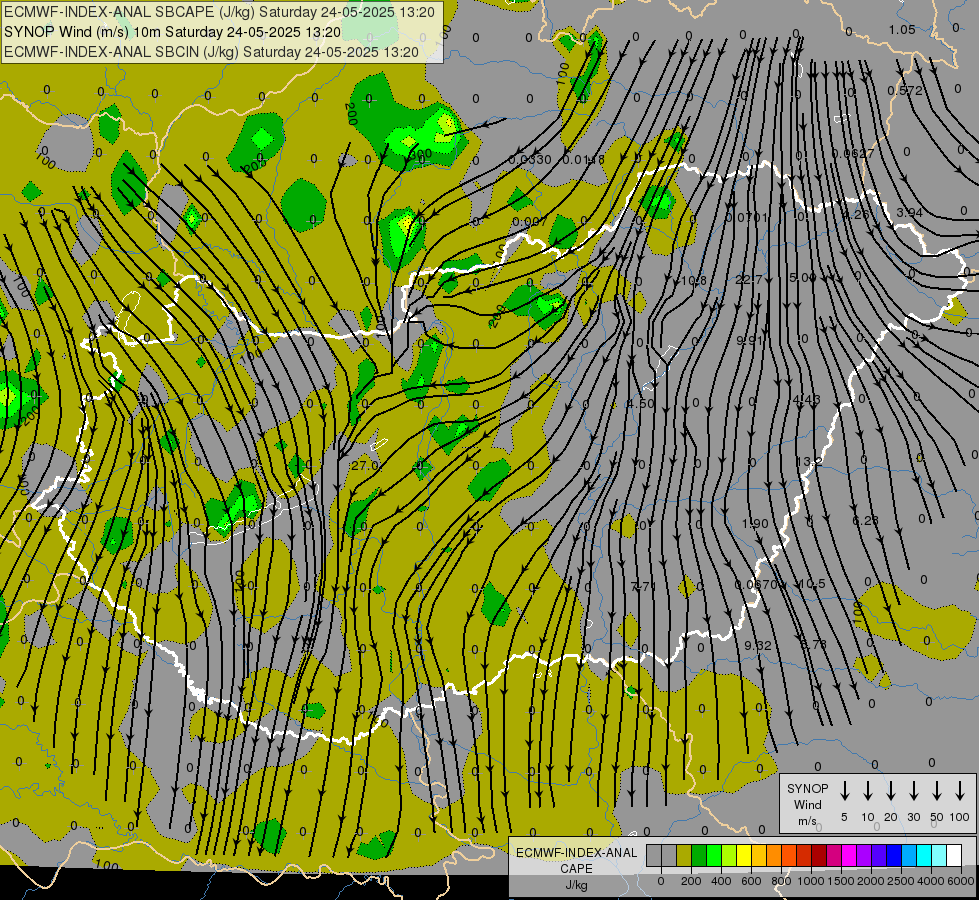Select the bright magenta CAPE legend swatch
This screenshot has height=900, width=979.
[x=849, y=855]
